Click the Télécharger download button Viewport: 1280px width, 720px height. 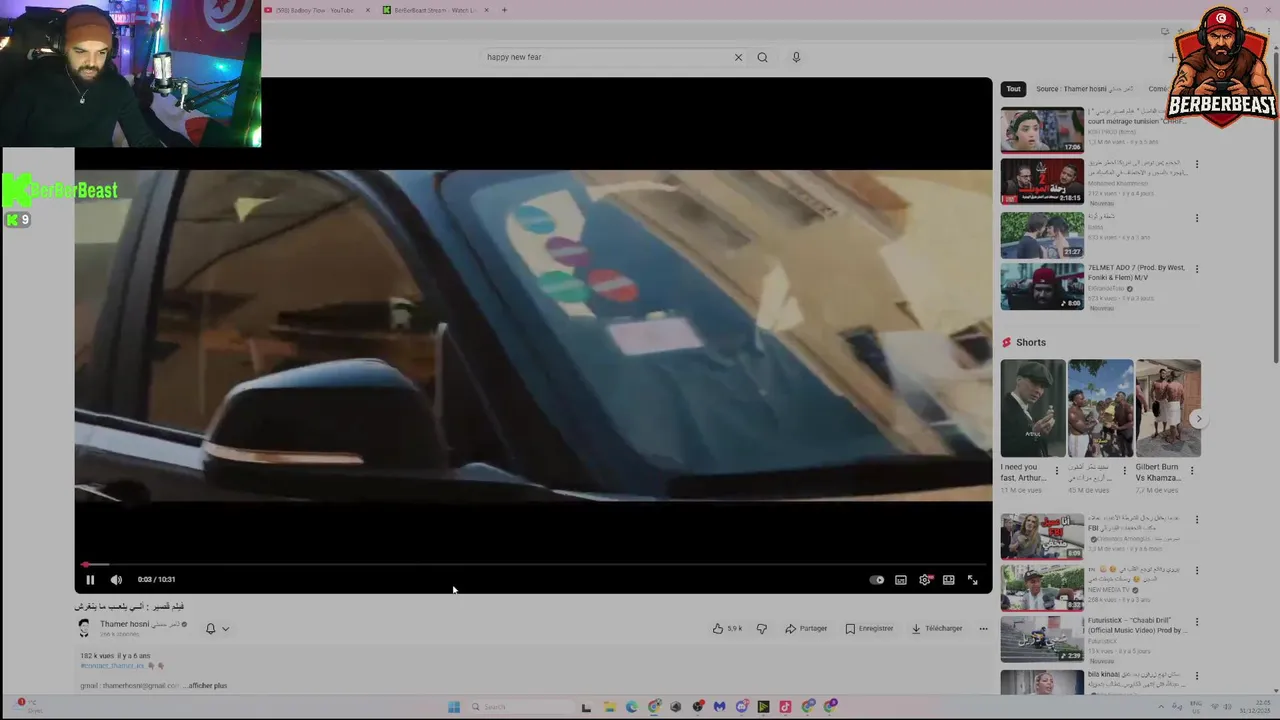coord(937,629)
